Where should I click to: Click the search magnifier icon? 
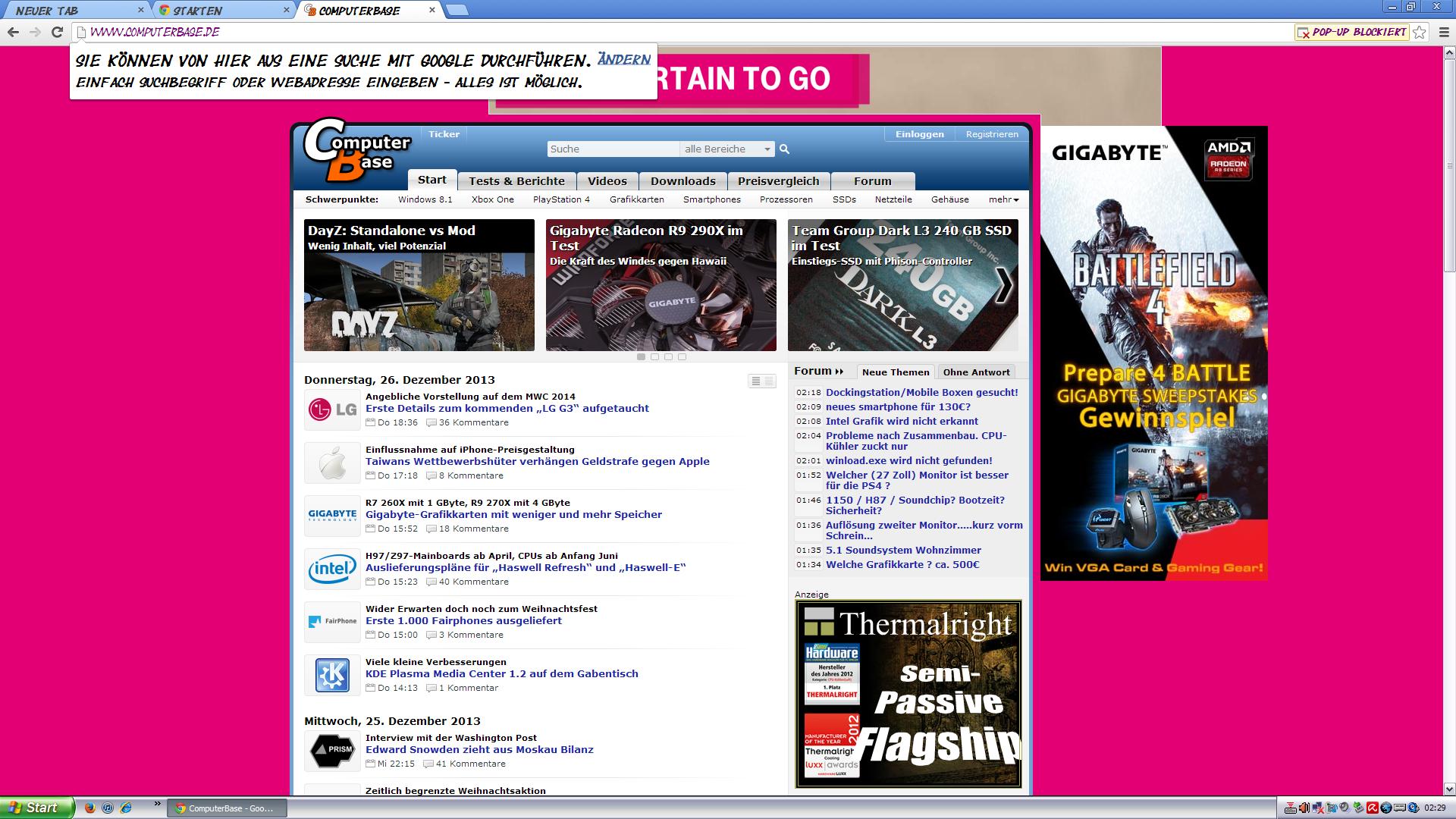point(784,149)
